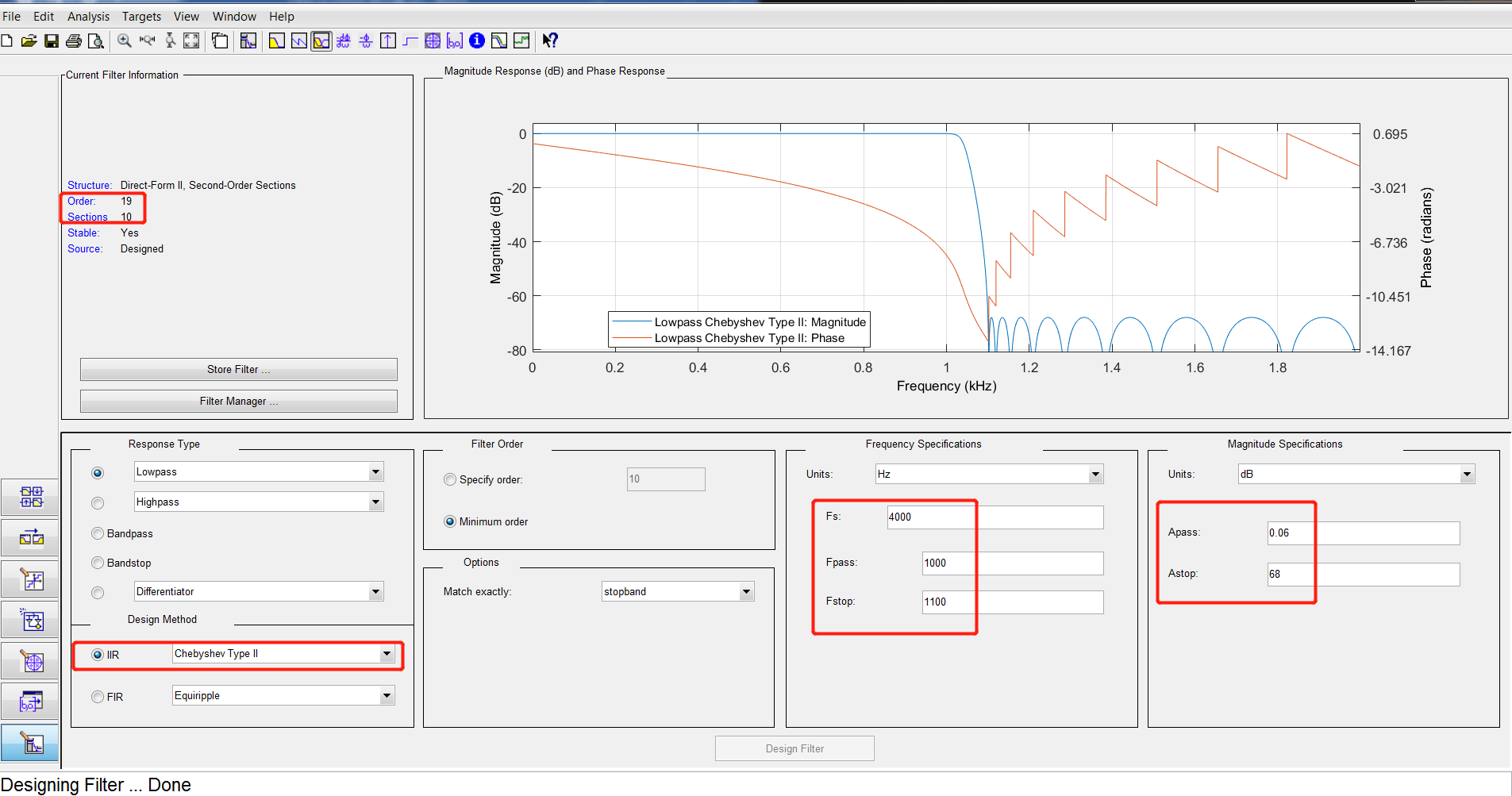Select the Highpass response type radio button
The width and height of the screenshot is (1512, 796).
[98, 503]
